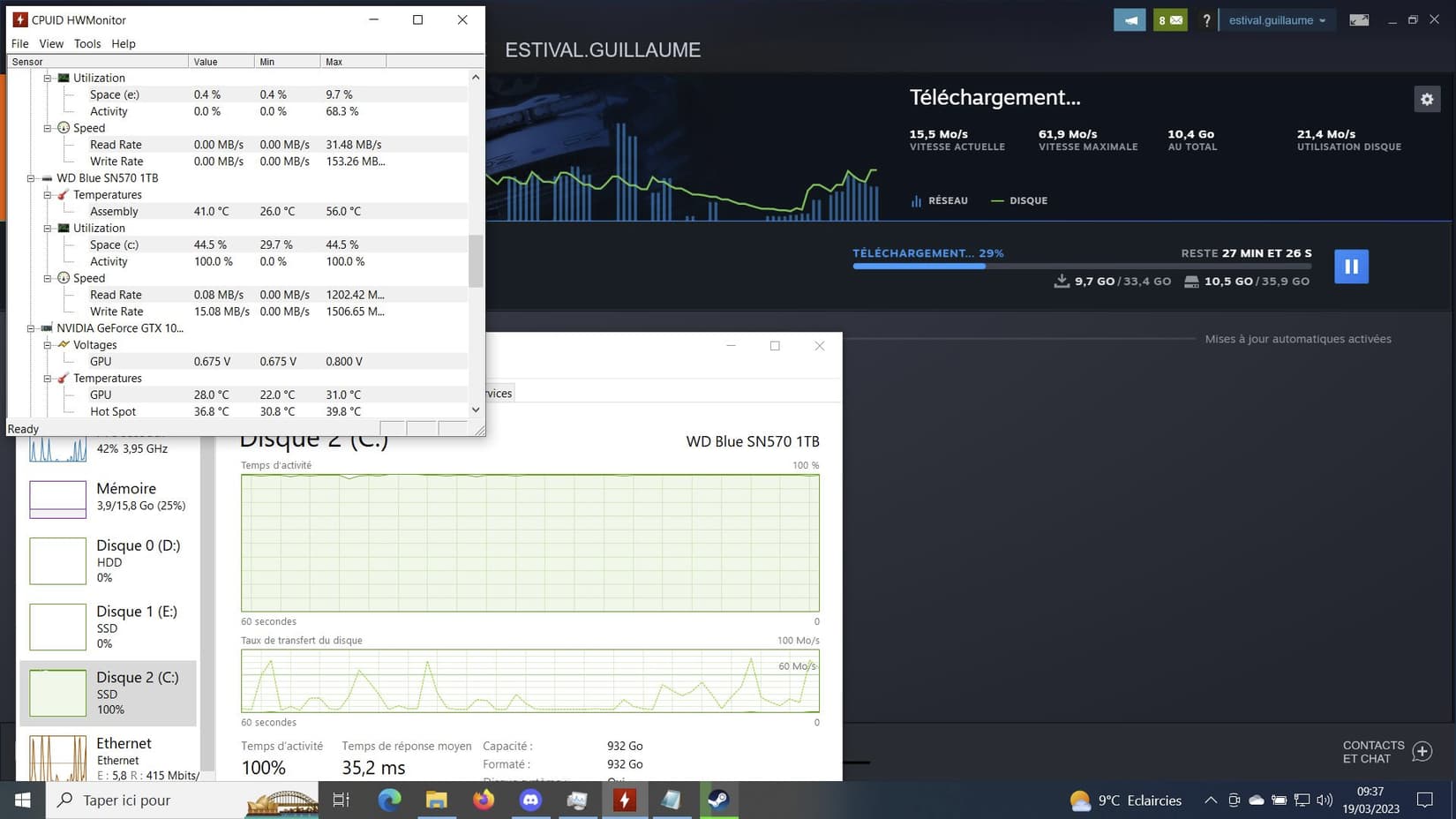Screen dimensions: 1456x819
Task: Switch Steam to Big Picture mode
Action: pos(1359,20)
